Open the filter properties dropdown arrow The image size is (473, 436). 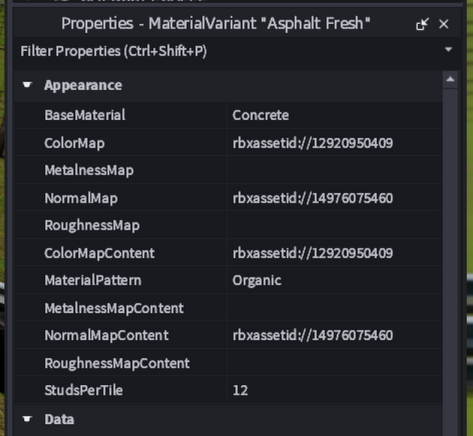pyautogui.click(x=448, y=50)
